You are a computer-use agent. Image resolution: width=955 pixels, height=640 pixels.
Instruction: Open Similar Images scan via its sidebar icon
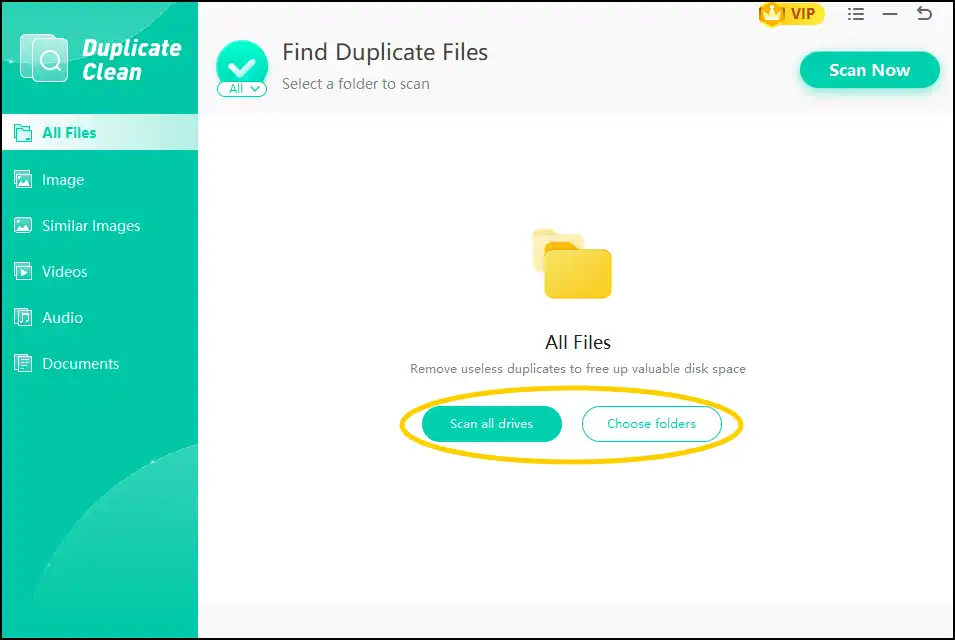point(23,225)
